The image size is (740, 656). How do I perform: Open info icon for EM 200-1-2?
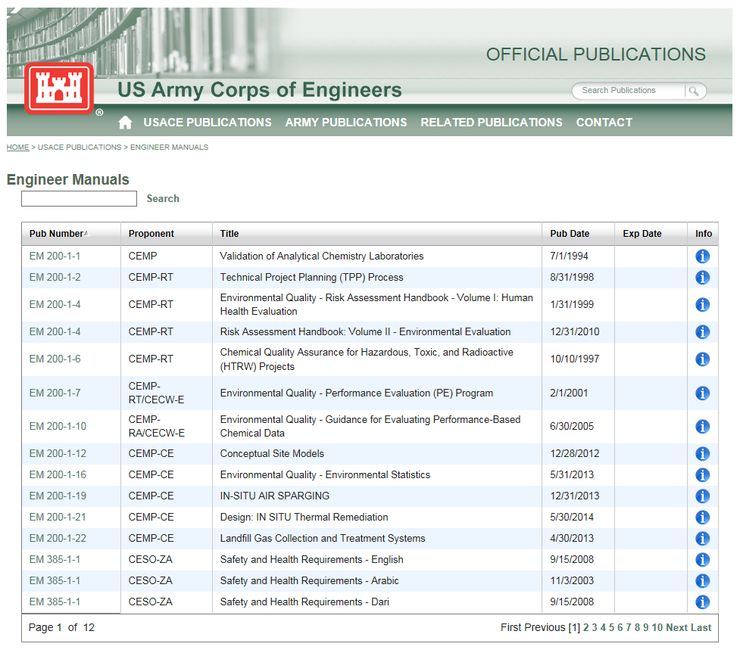(x=702, y=278)
